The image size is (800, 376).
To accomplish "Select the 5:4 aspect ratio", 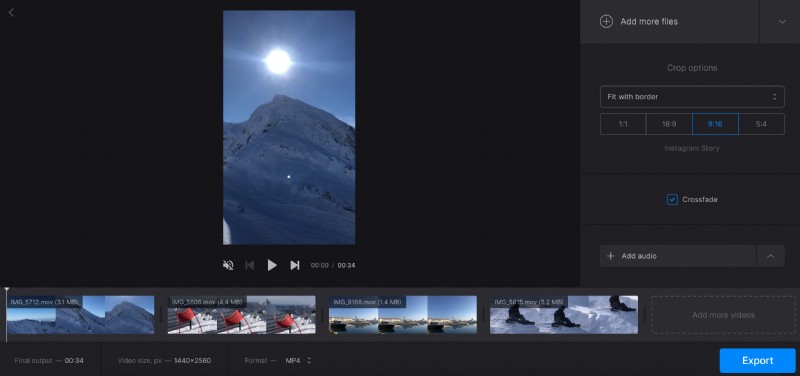I will coord(761,124).
